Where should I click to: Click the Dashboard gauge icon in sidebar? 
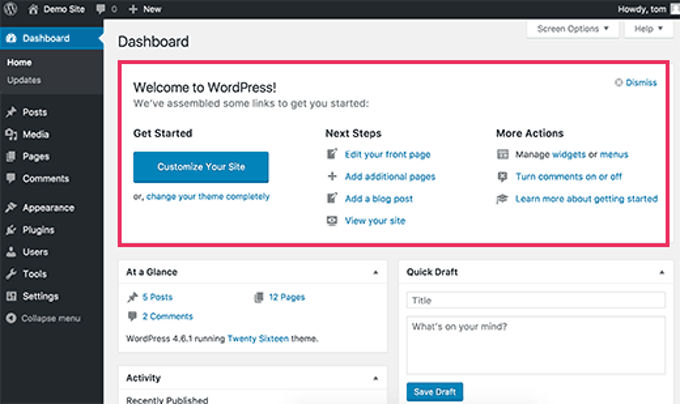11,38
